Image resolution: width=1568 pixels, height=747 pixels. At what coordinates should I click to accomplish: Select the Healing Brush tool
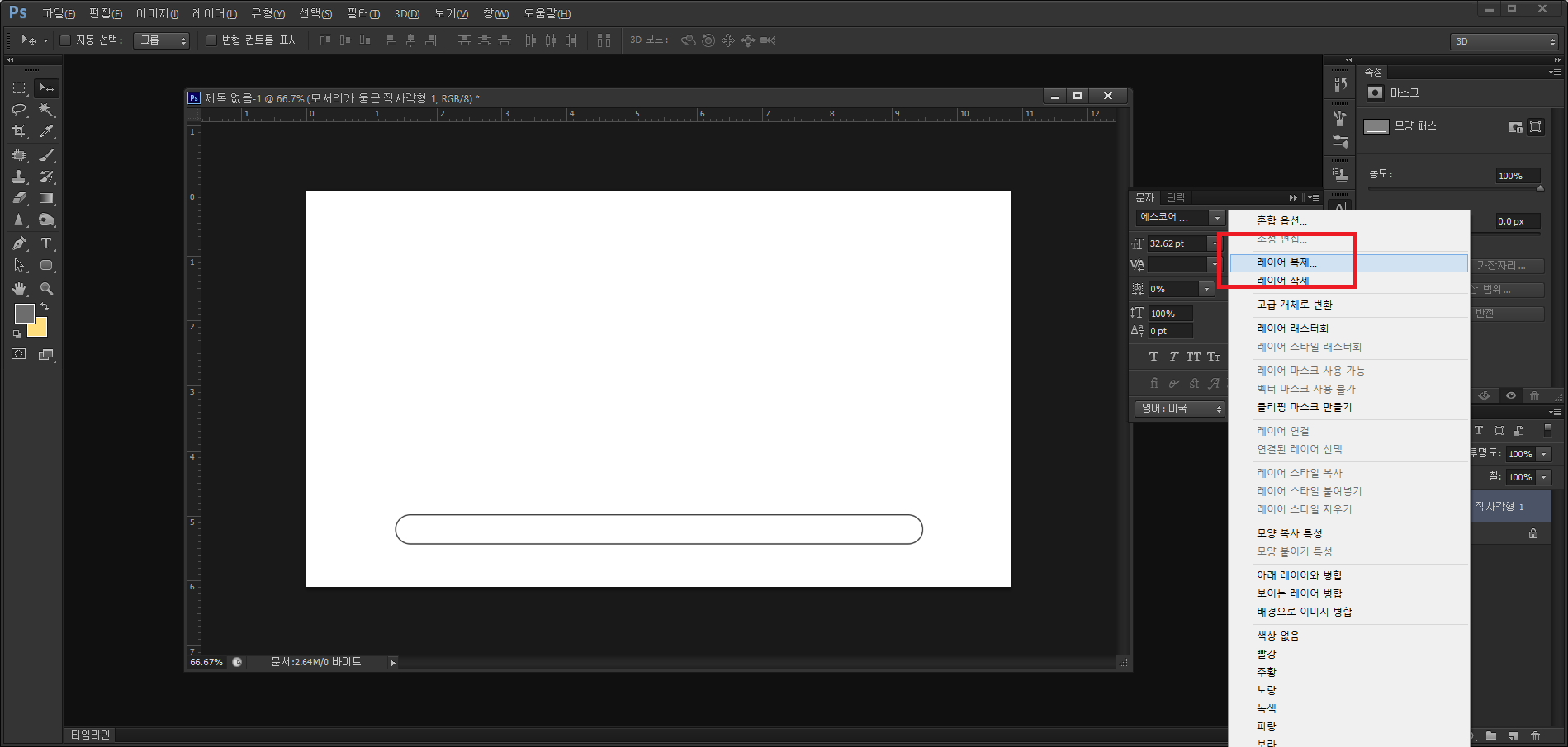19,155
